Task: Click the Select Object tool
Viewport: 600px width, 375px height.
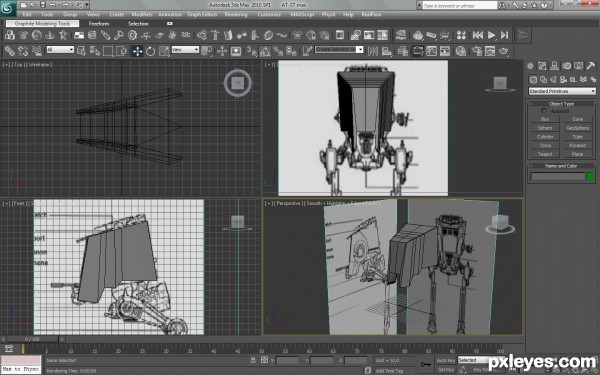Action: point(81,51)
